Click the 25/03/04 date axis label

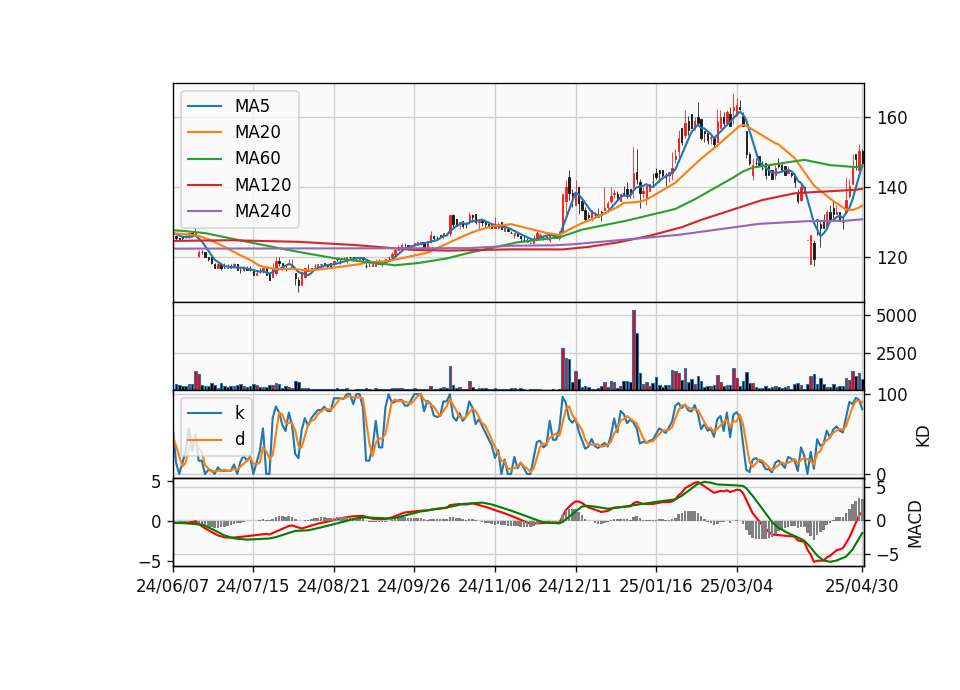[737, 587]
